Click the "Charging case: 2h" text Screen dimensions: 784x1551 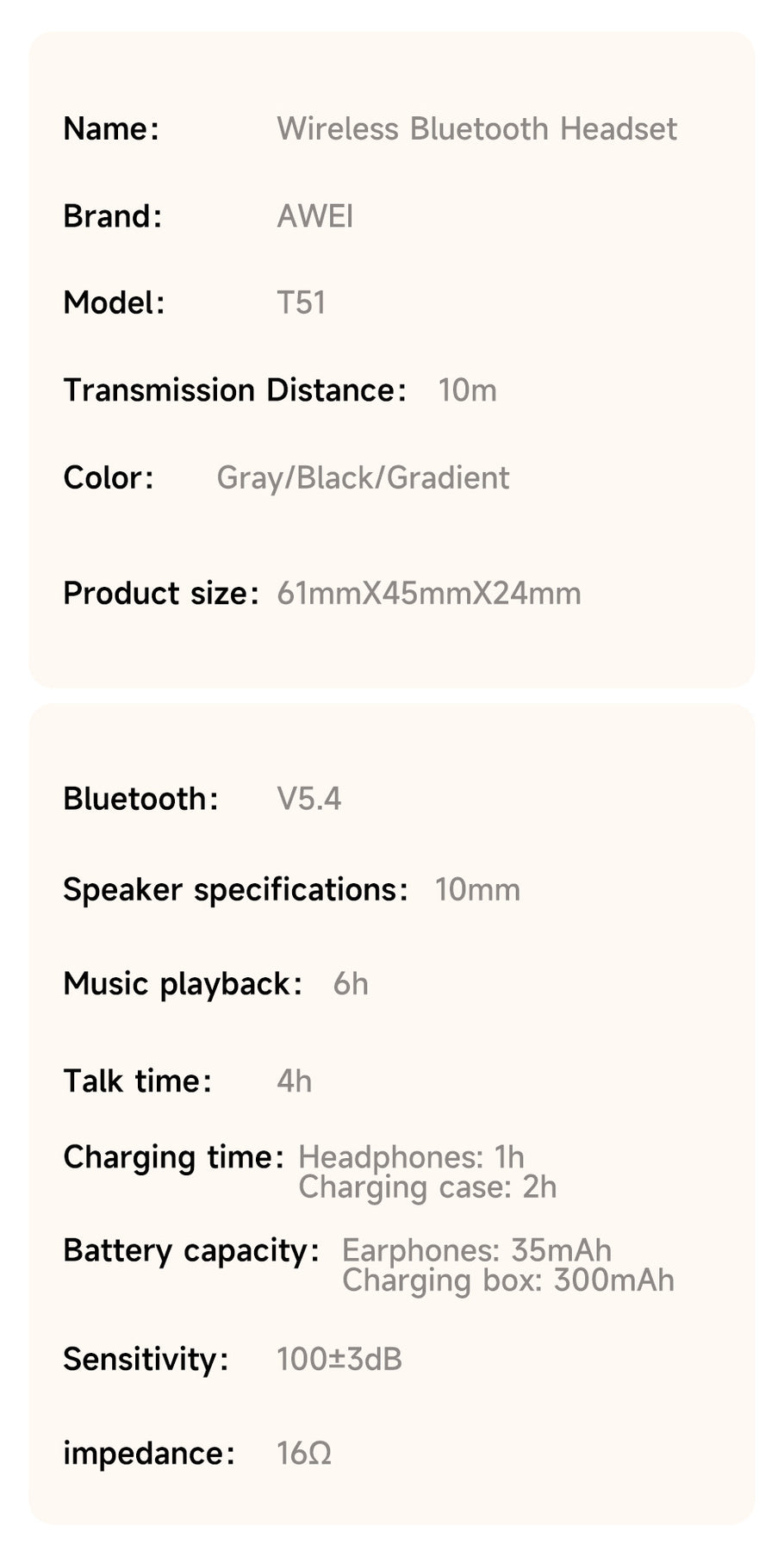pos(427,1187)
